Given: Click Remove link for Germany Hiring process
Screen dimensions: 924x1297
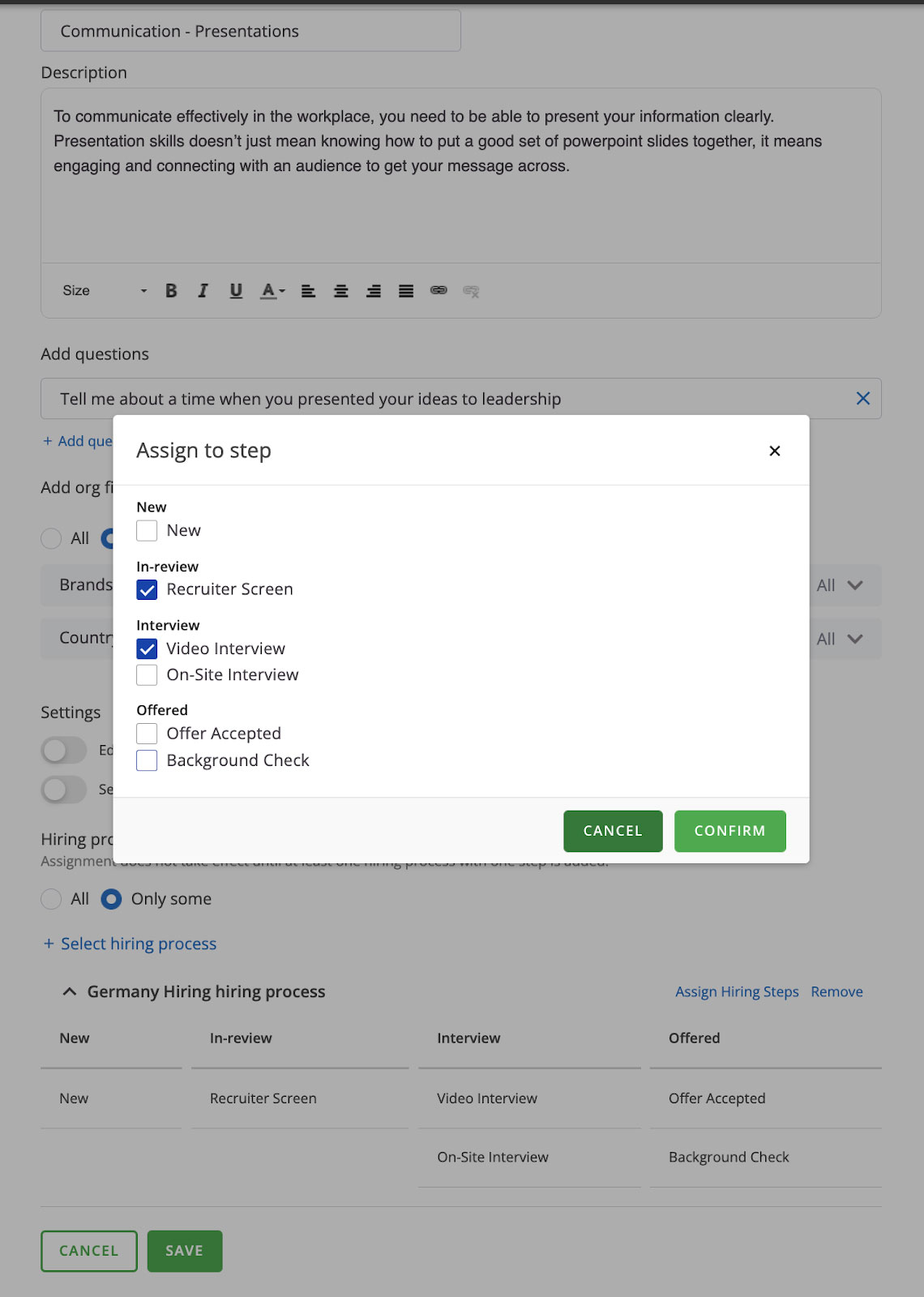Looking at the screenshot, I should point(836,992).
